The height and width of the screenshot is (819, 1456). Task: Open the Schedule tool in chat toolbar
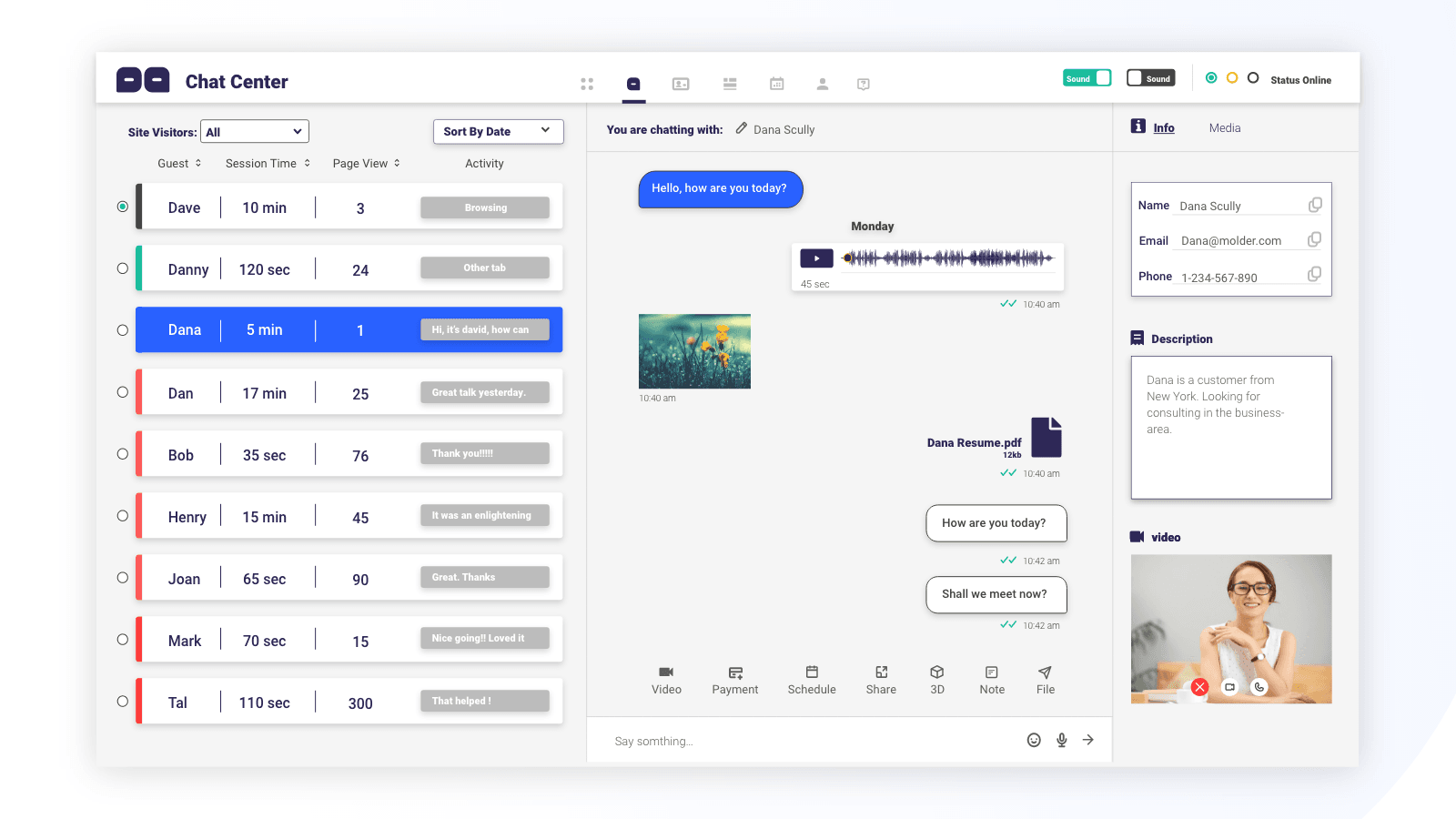click(x=811, y=678)
